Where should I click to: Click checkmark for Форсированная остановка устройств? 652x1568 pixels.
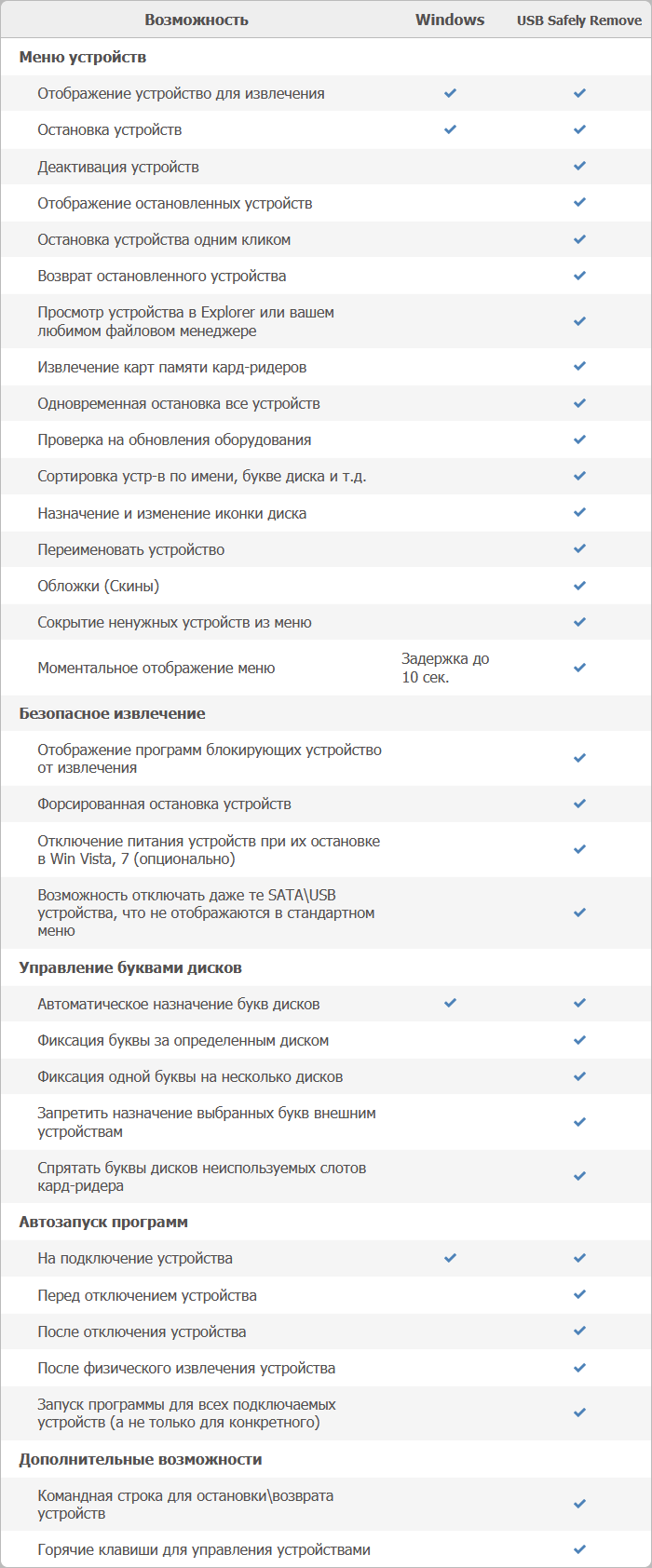coord(579,804)
